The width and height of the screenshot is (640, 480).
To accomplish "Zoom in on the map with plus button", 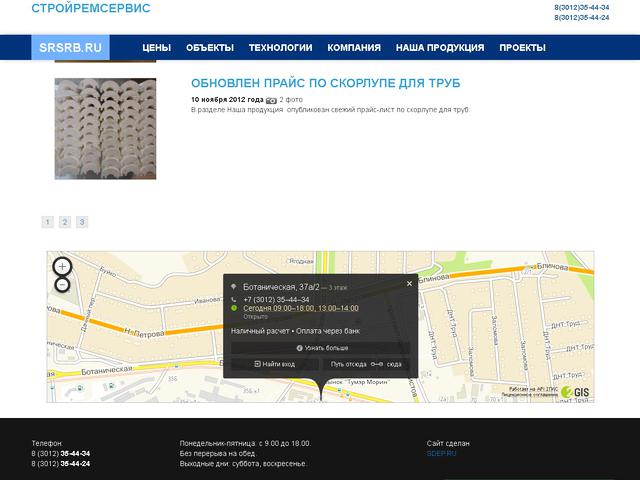I will click(x=62, y=267).
